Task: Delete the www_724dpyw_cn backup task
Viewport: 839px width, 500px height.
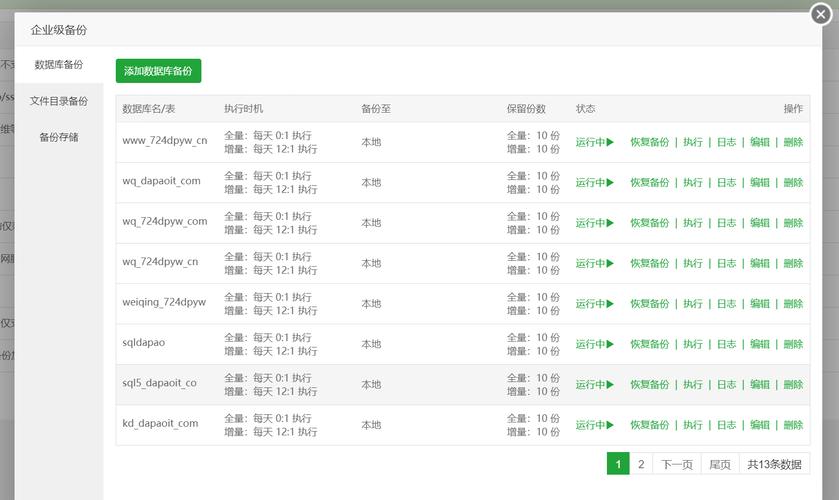Action: tap(793, 142)
